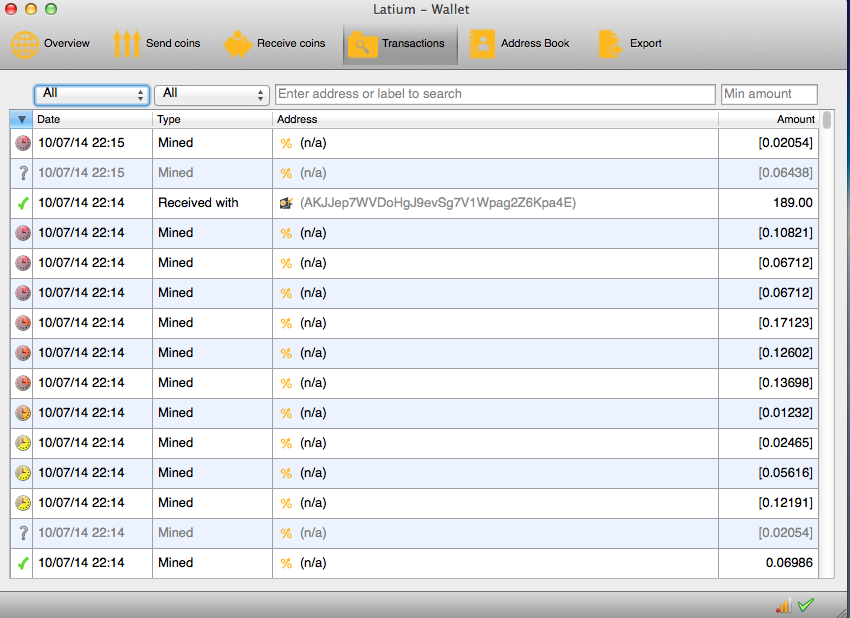Focus the Min amount field

point(769,94)
